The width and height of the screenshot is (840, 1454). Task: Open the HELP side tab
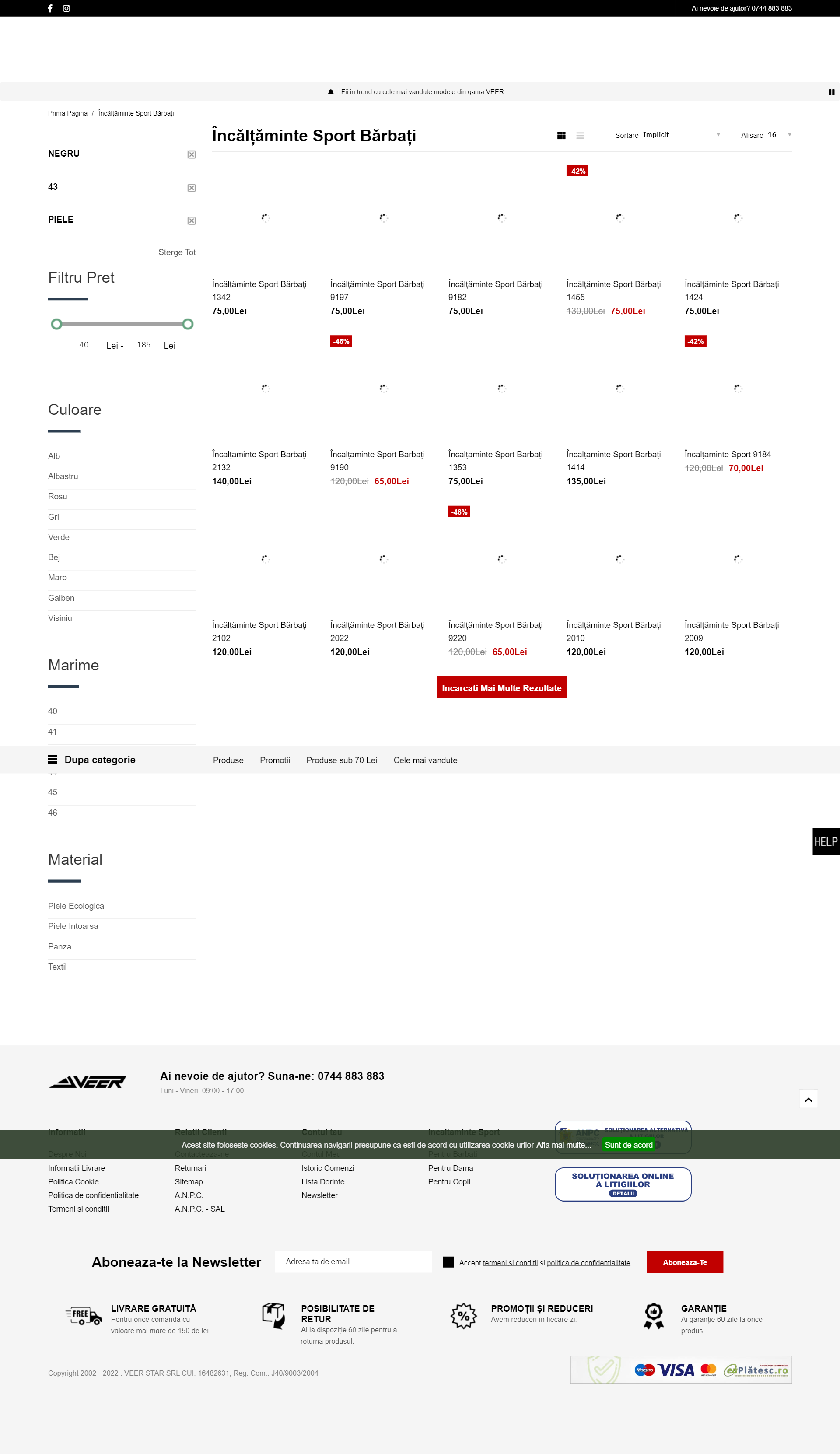[x=826, y=842]
